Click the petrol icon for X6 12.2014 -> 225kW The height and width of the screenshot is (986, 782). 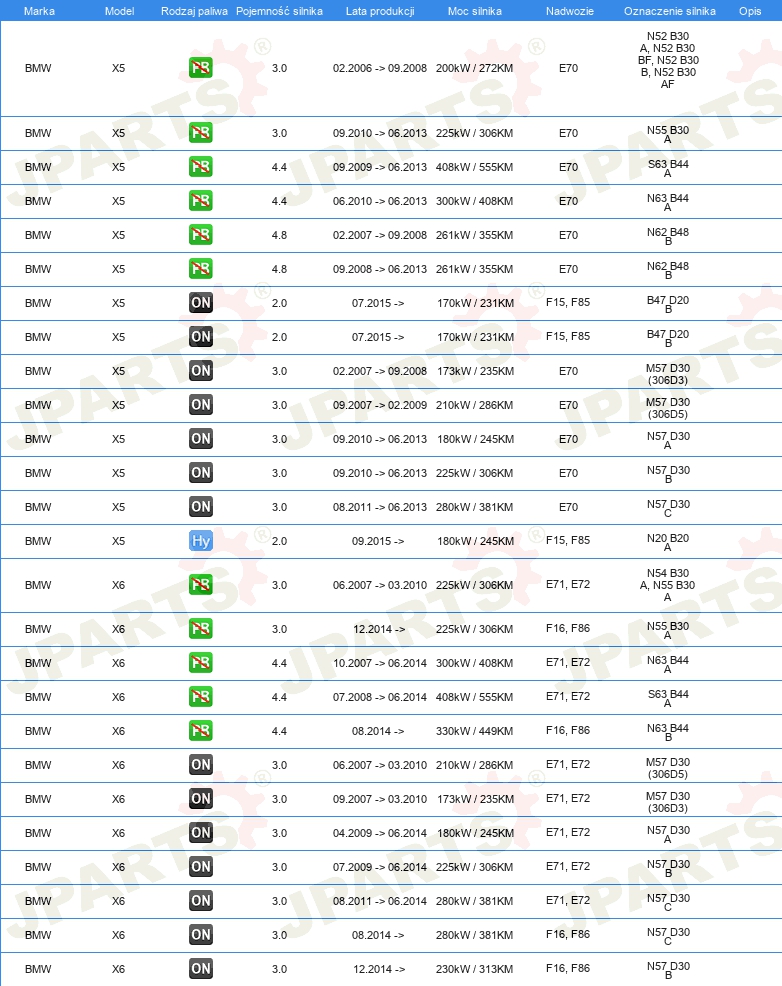(201, 628)
